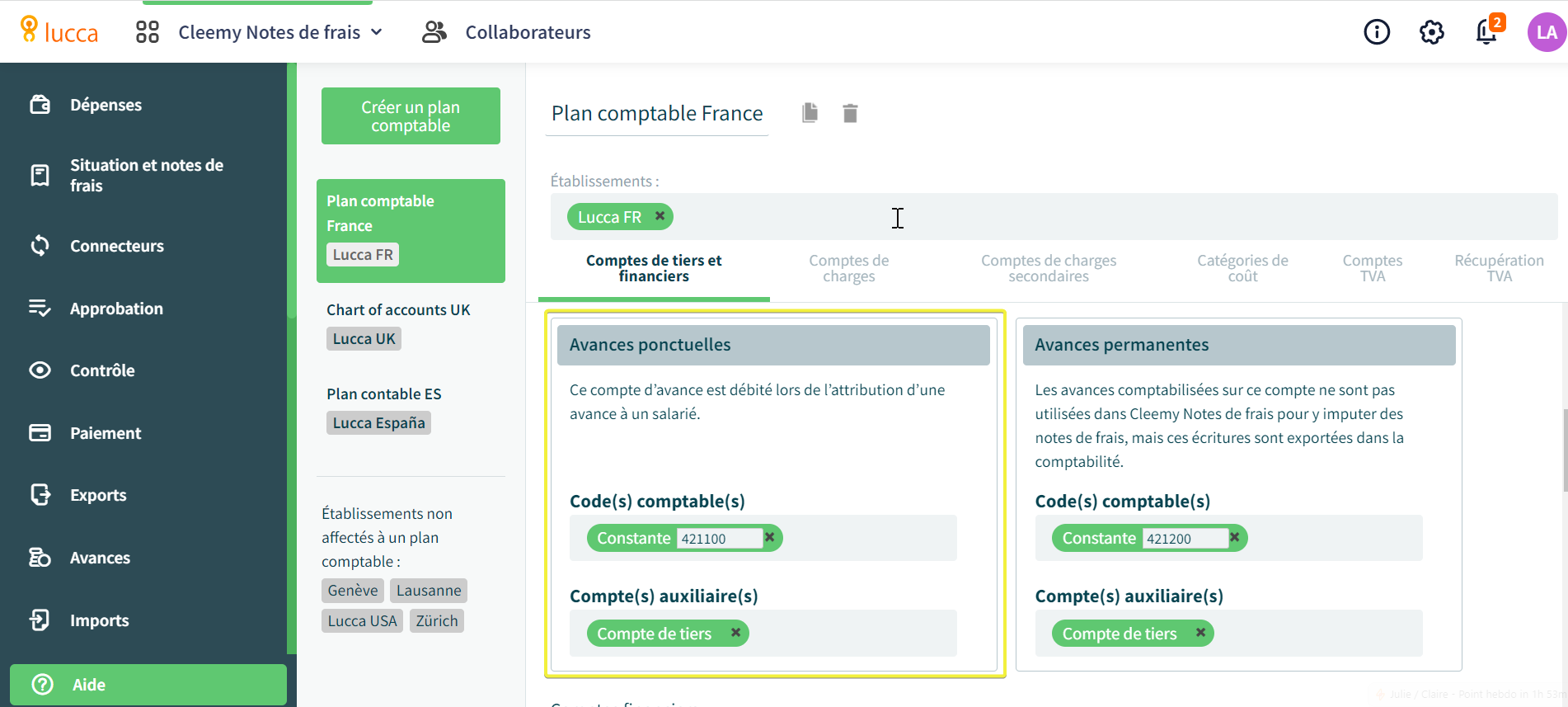Click the Dépenses wallet icon
The width and height of the screenshot is (1568, 707).
[x=40, y=105]
